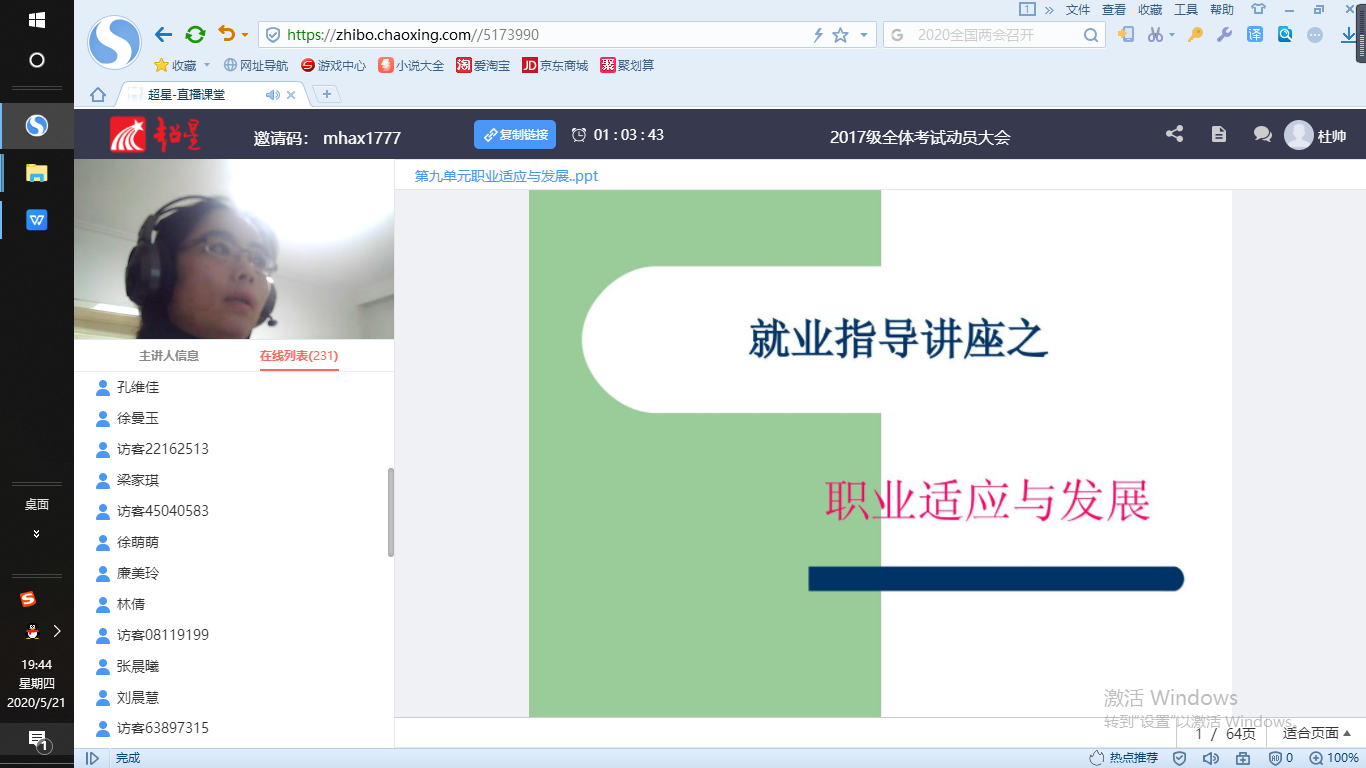Click the online list scrollbar
This screenshot has width=1366, height=768.
tap(390, 512)
